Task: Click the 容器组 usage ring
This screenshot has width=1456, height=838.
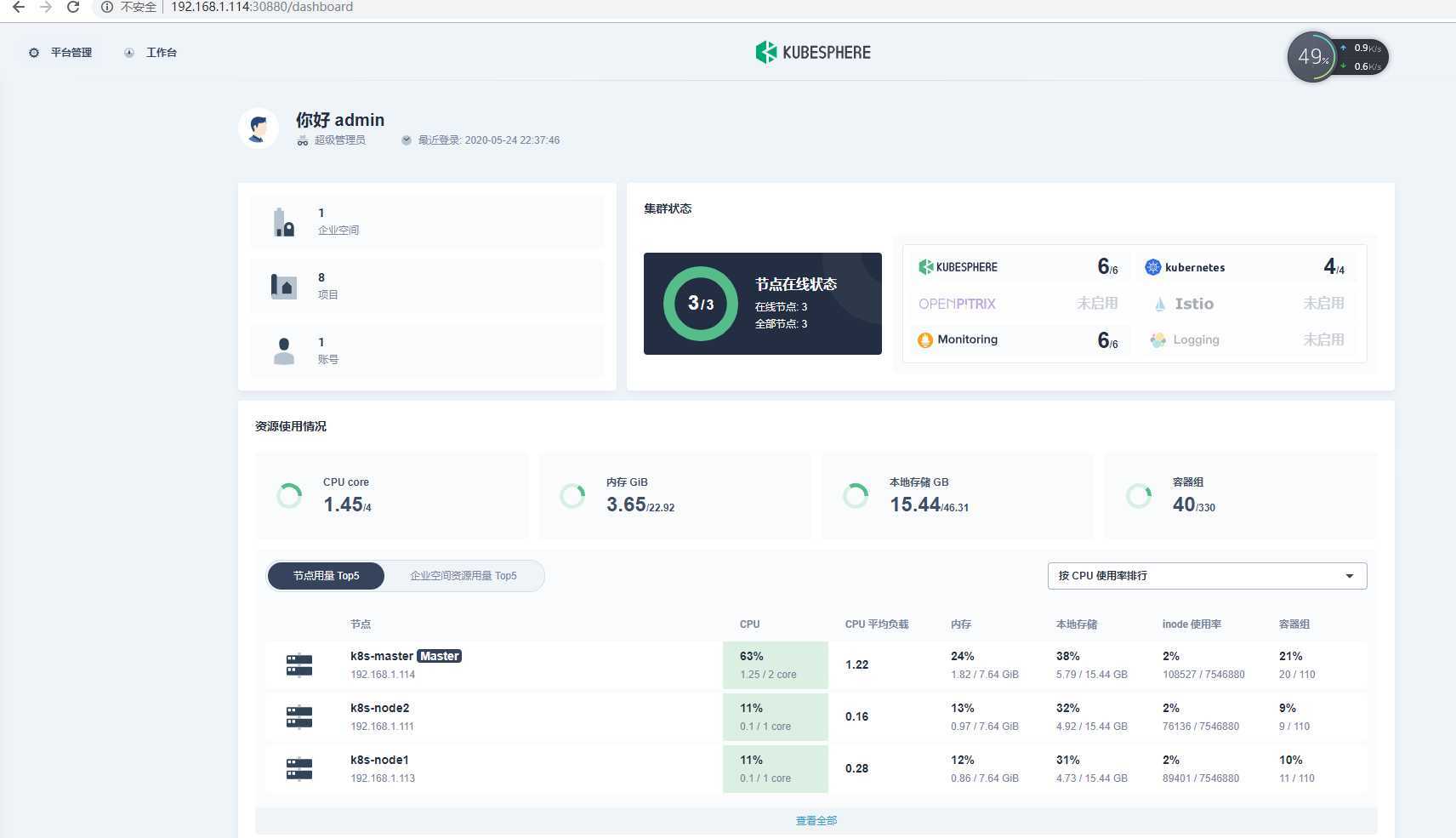Action: tap(1139, 496)
